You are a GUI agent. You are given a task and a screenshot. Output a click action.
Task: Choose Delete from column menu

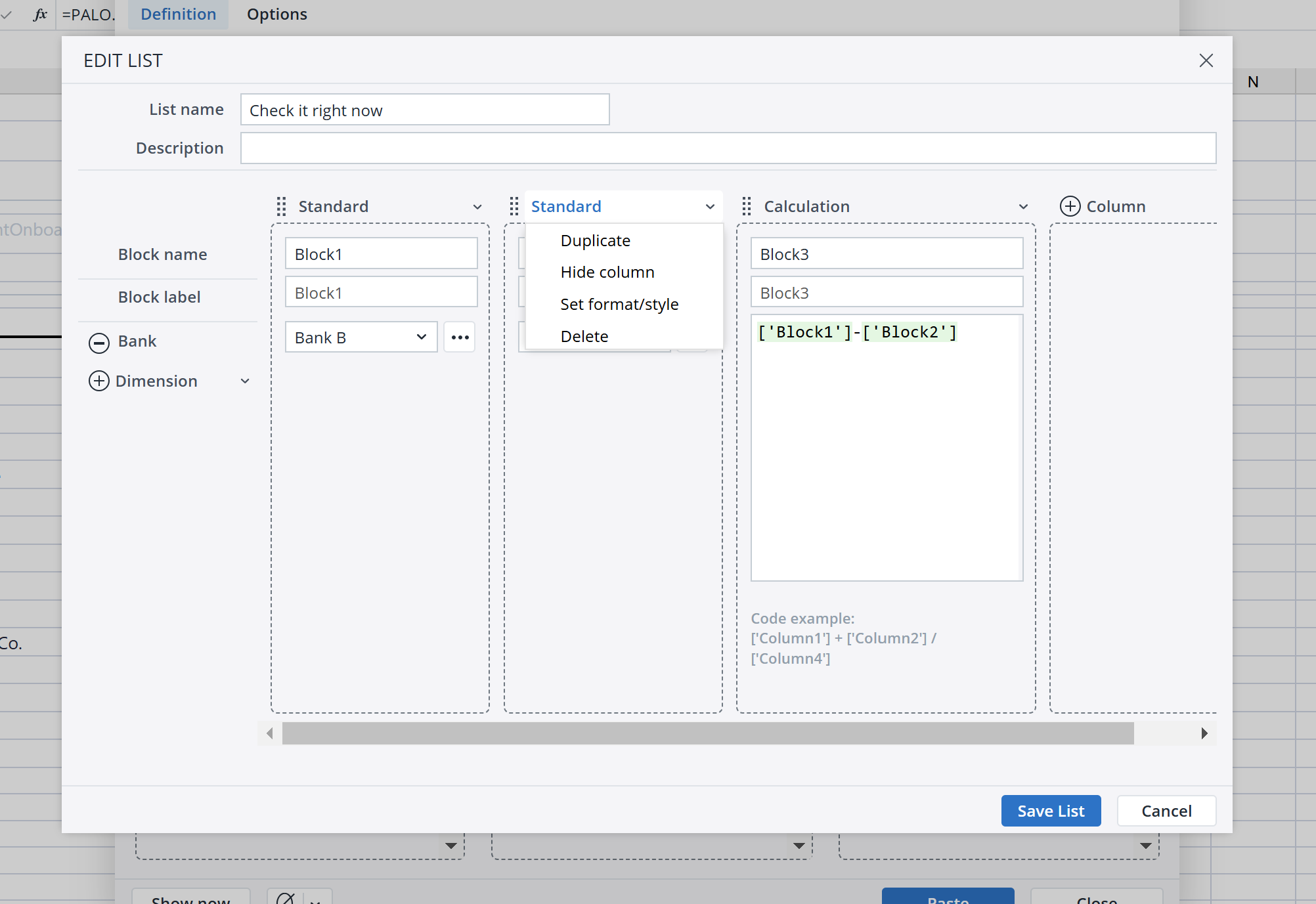point(584,337)
